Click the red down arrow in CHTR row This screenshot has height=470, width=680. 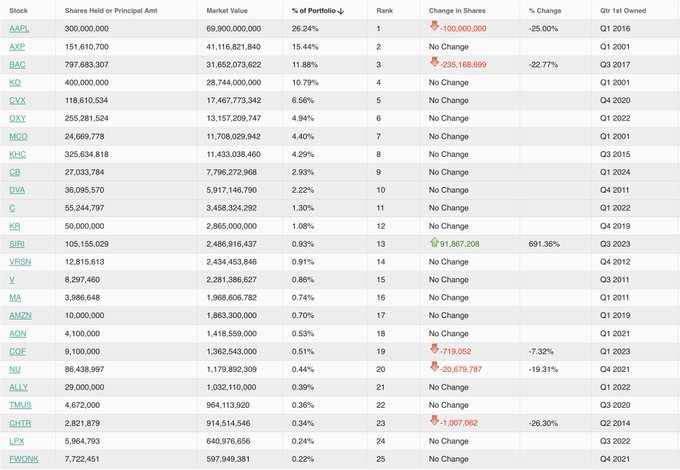coord(434,420)
